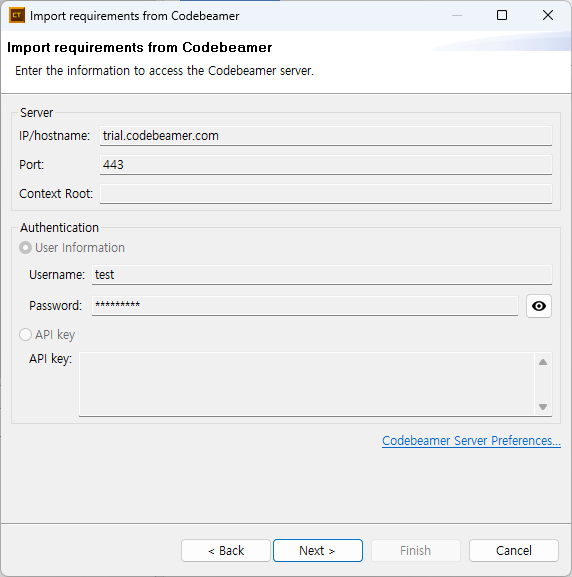The image size is (572, 577).
Task: Click the Codebeamer app icon in title bar
Action: coord(17,15)
